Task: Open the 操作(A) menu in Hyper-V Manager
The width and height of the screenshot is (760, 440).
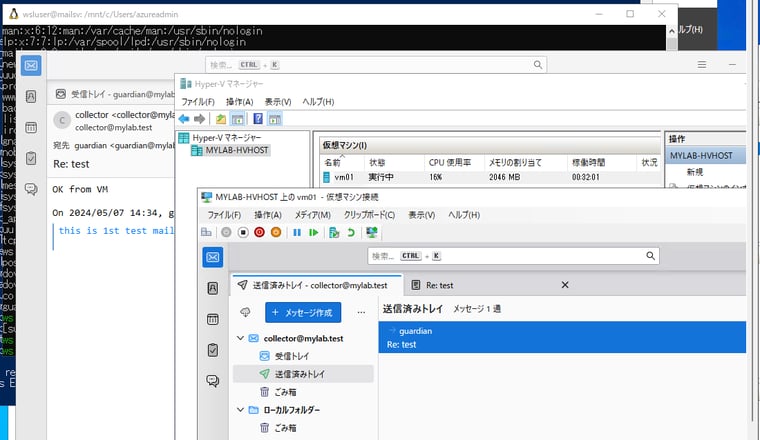Action: (x=239, y=102)
